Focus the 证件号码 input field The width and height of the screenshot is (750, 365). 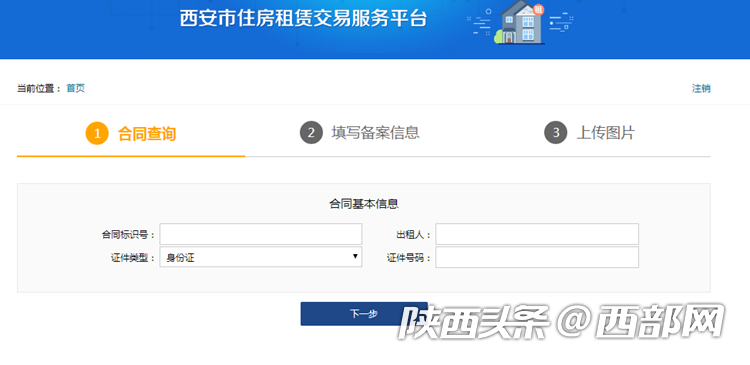537,257
